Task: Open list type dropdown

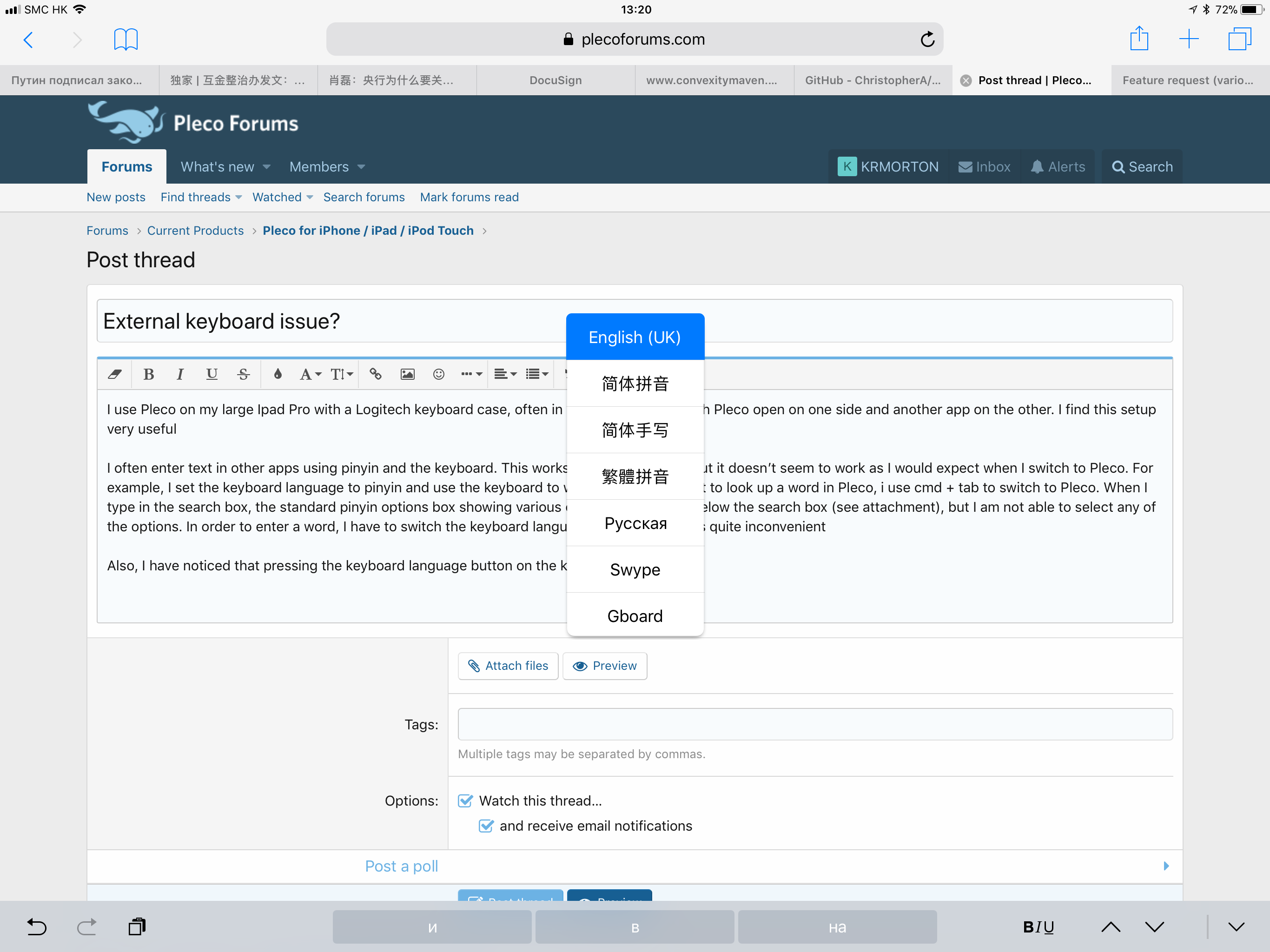Action: (537, 374)
